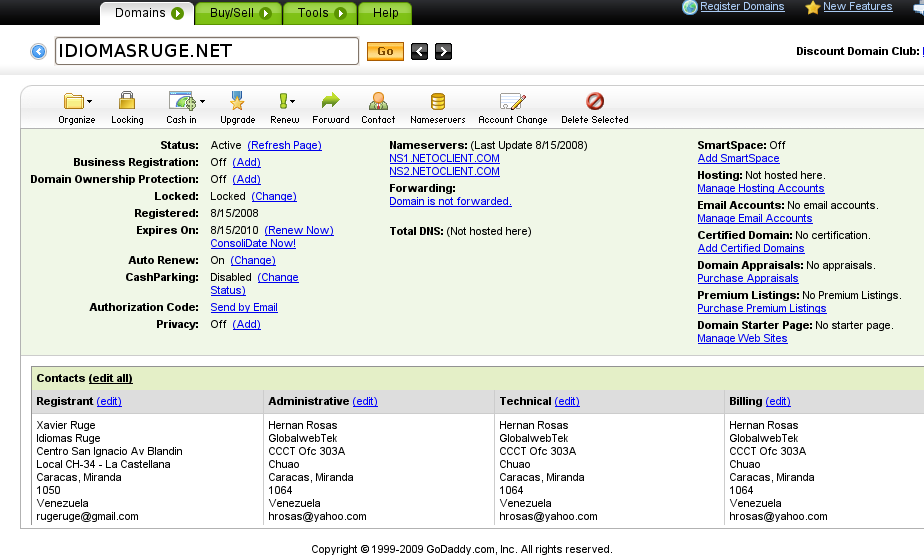Click Purchase Premium Listings link

coord(762,309)
